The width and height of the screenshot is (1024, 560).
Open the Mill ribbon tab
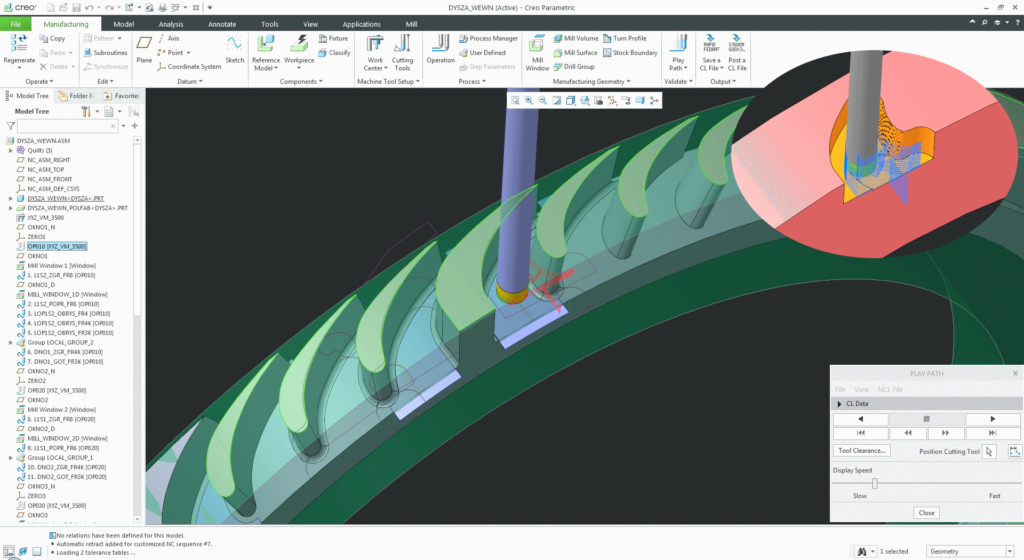click(411, 23)
